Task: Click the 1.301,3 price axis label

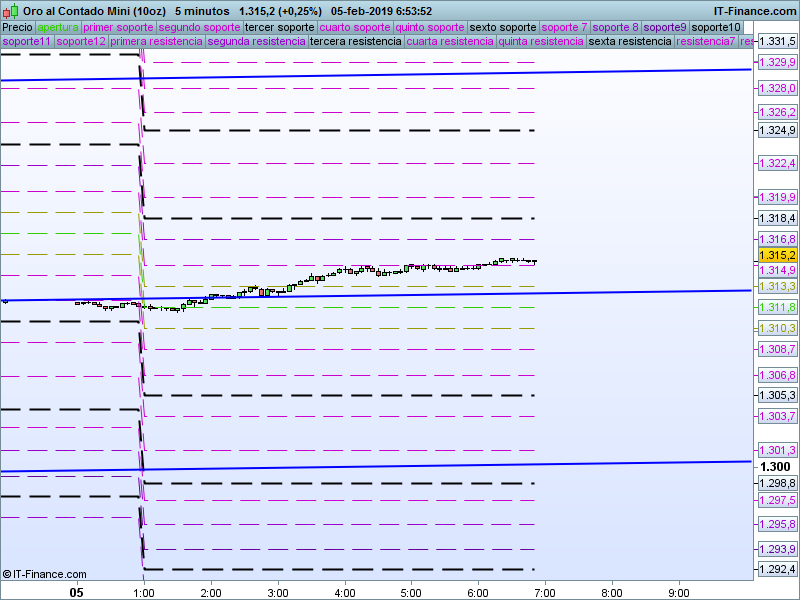Action: pyautogui.click(x=778, y=450)
